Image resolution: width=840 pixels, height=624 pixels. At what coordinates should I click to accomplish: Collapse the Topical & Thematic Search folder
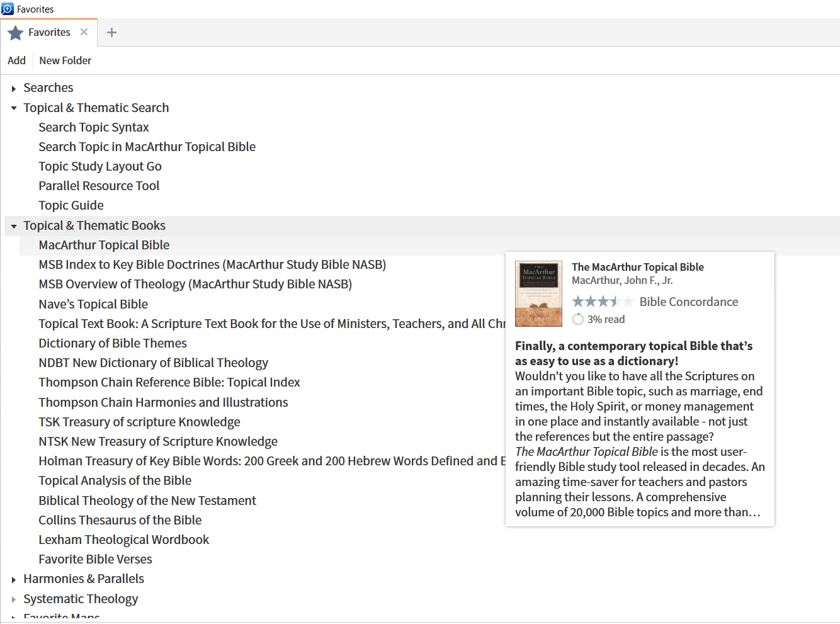pos(13,108)
